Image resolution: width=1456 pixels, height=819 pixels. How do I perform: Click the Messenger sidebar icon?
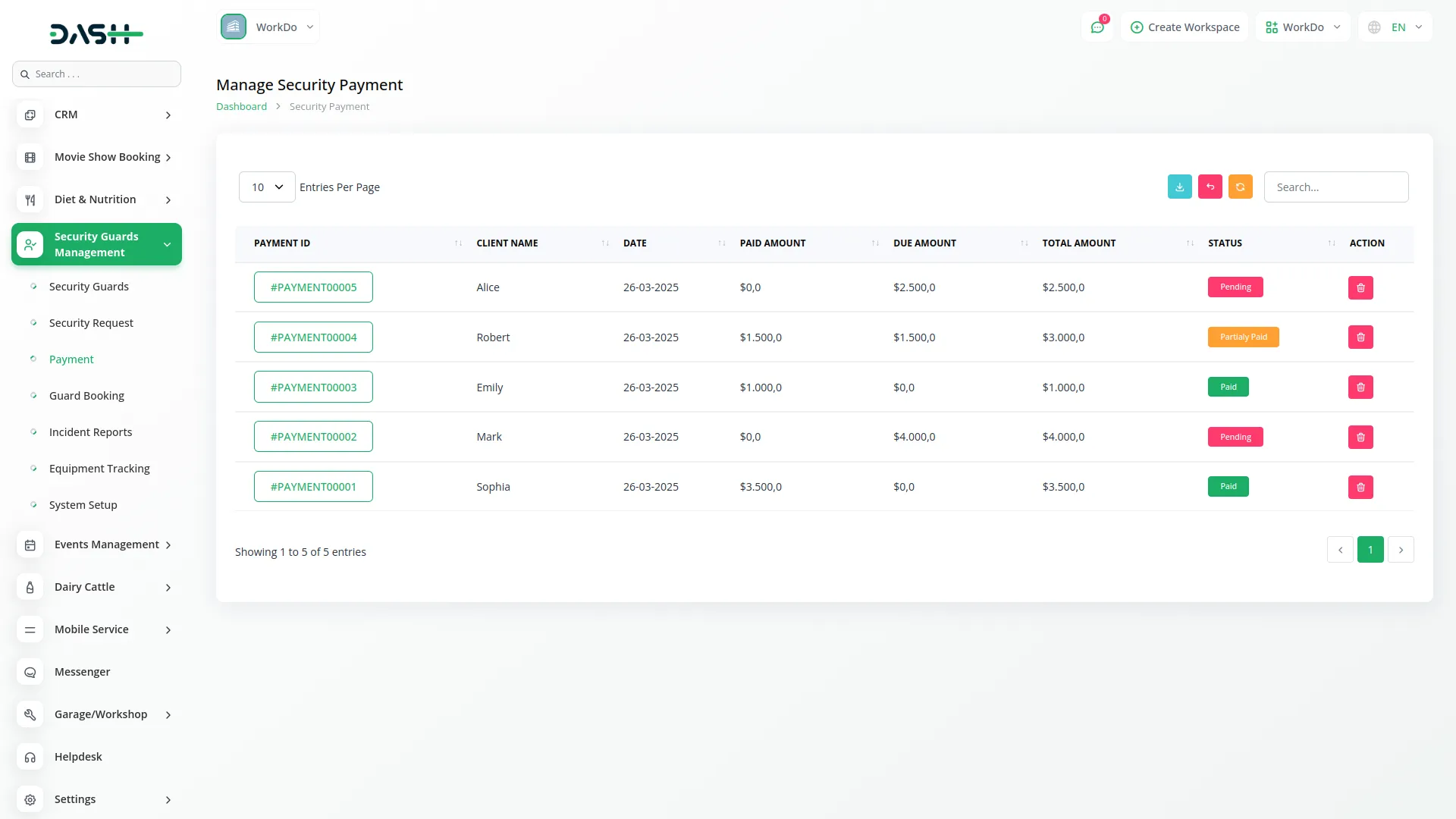30,672
